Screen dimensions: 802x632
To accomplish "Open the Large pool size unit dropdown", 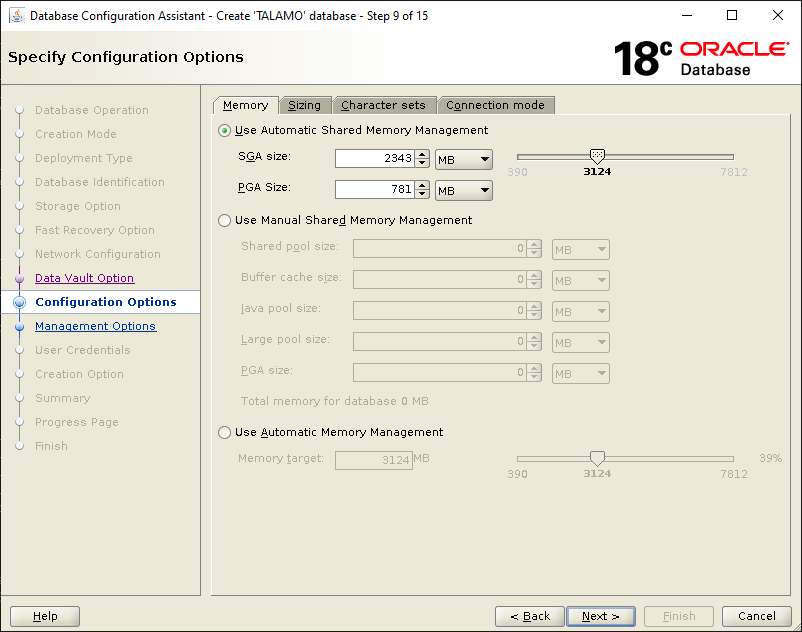I will 581,343.
